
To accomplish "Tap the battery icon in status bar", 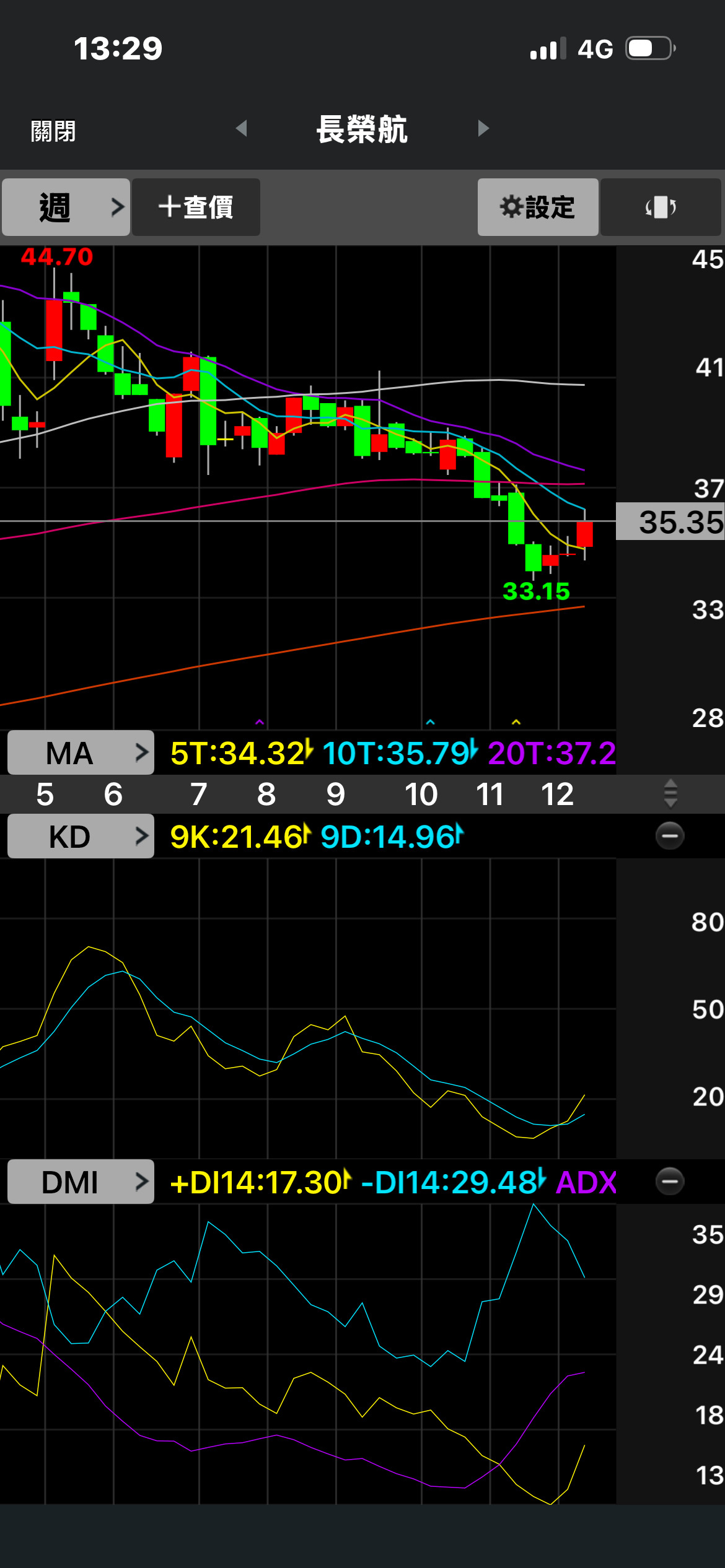I will click(x=650, y=48).
